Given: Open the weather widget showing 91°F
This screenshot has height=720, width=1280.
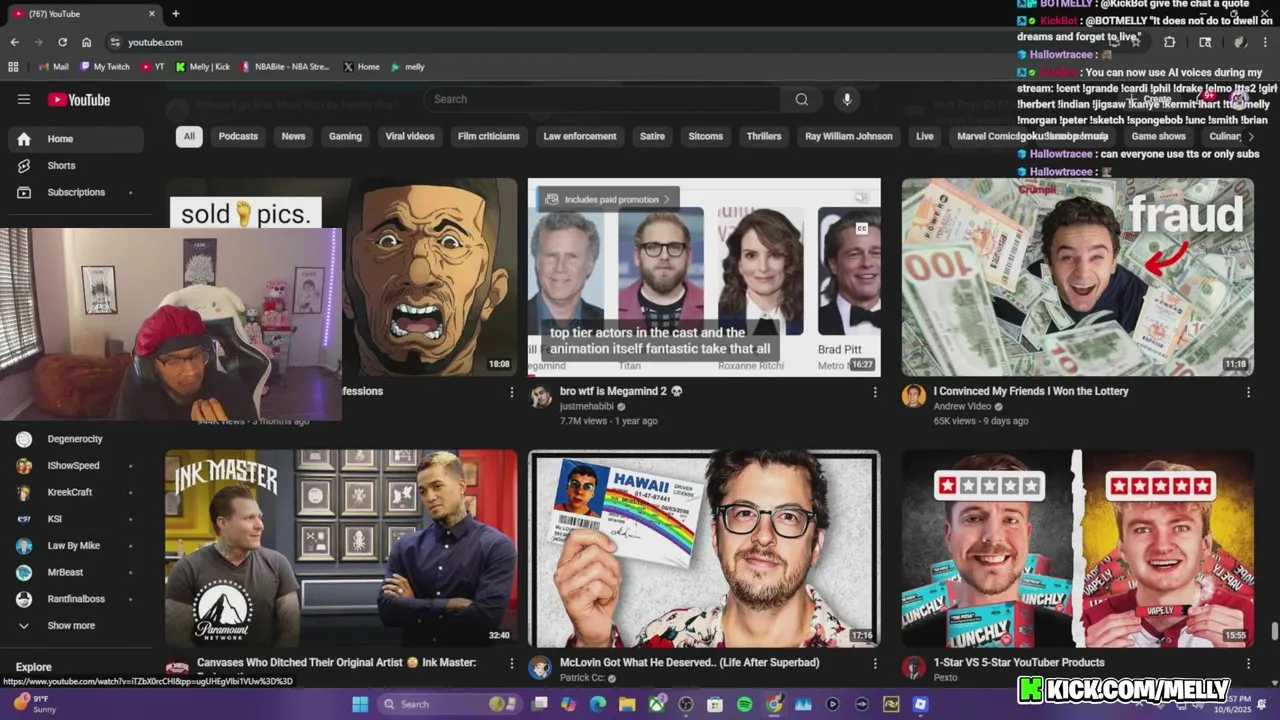Looking at the screenshot, I should tap(34, 704).
